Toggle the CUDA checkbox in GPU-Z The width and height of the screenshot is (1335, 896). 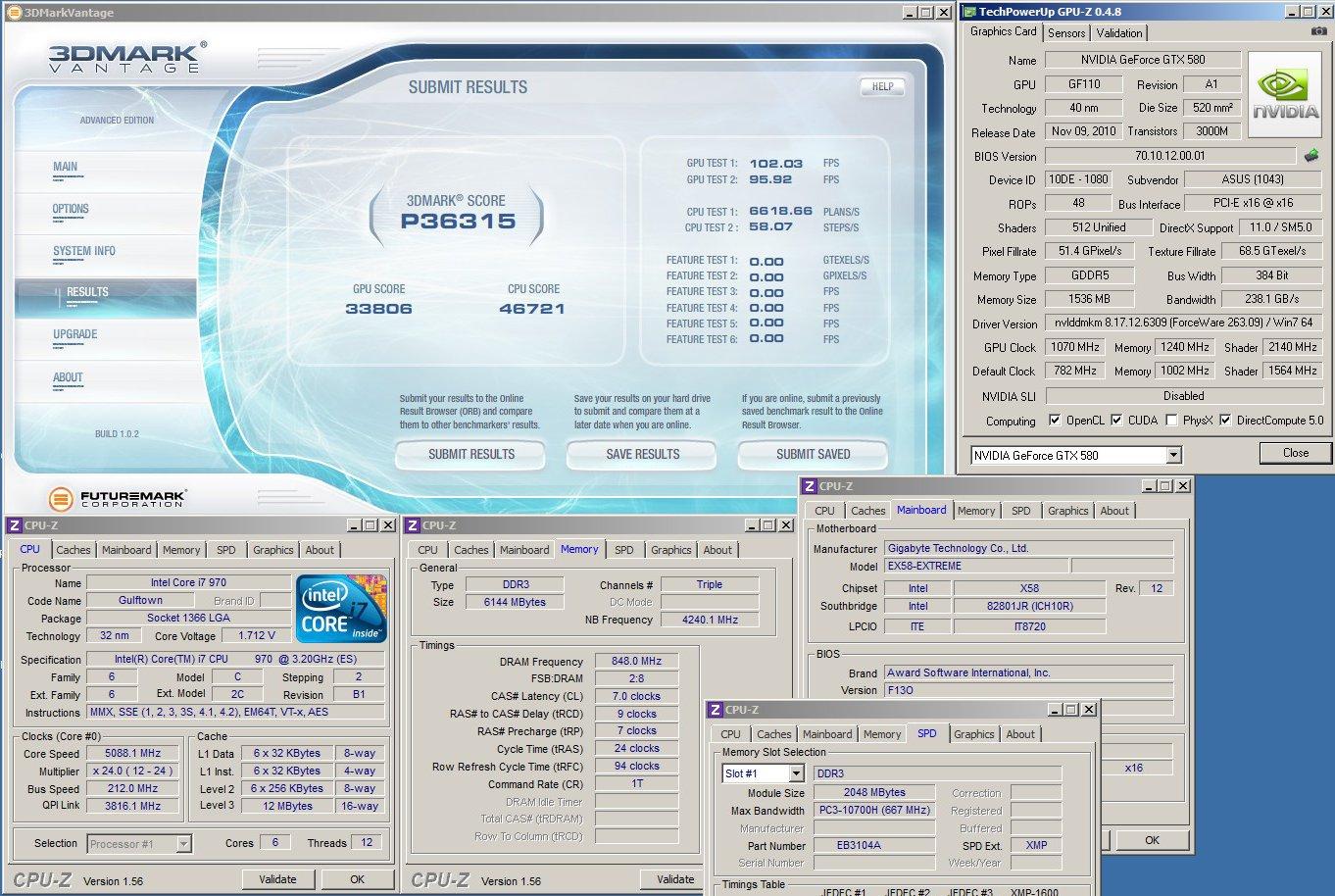point(1116,421)
